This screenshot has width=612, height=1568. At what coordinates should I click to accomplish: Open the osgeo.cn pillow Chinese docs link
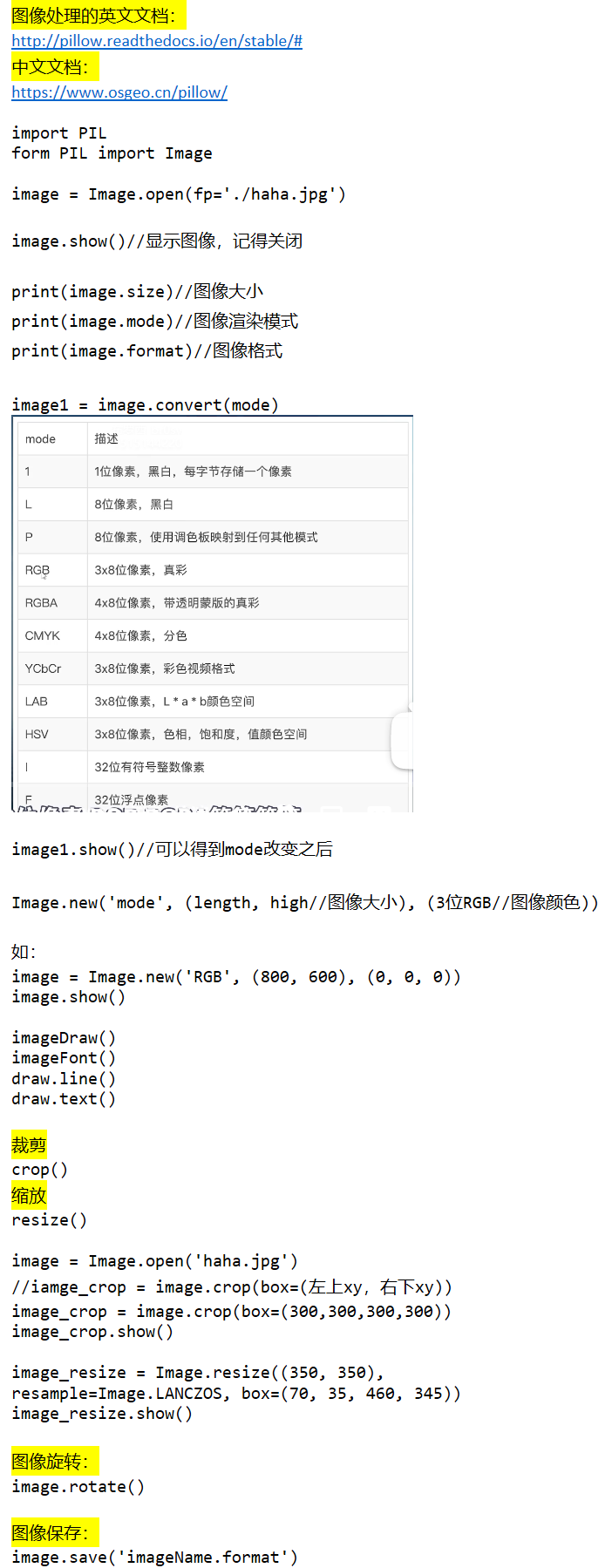pyautogui.click(x=119, y=92)
